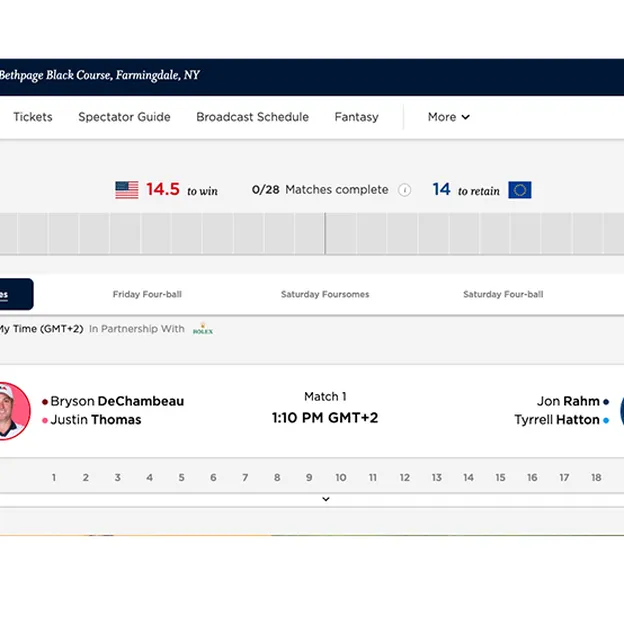Select the highlighted active session tab

tap(16, 294)
